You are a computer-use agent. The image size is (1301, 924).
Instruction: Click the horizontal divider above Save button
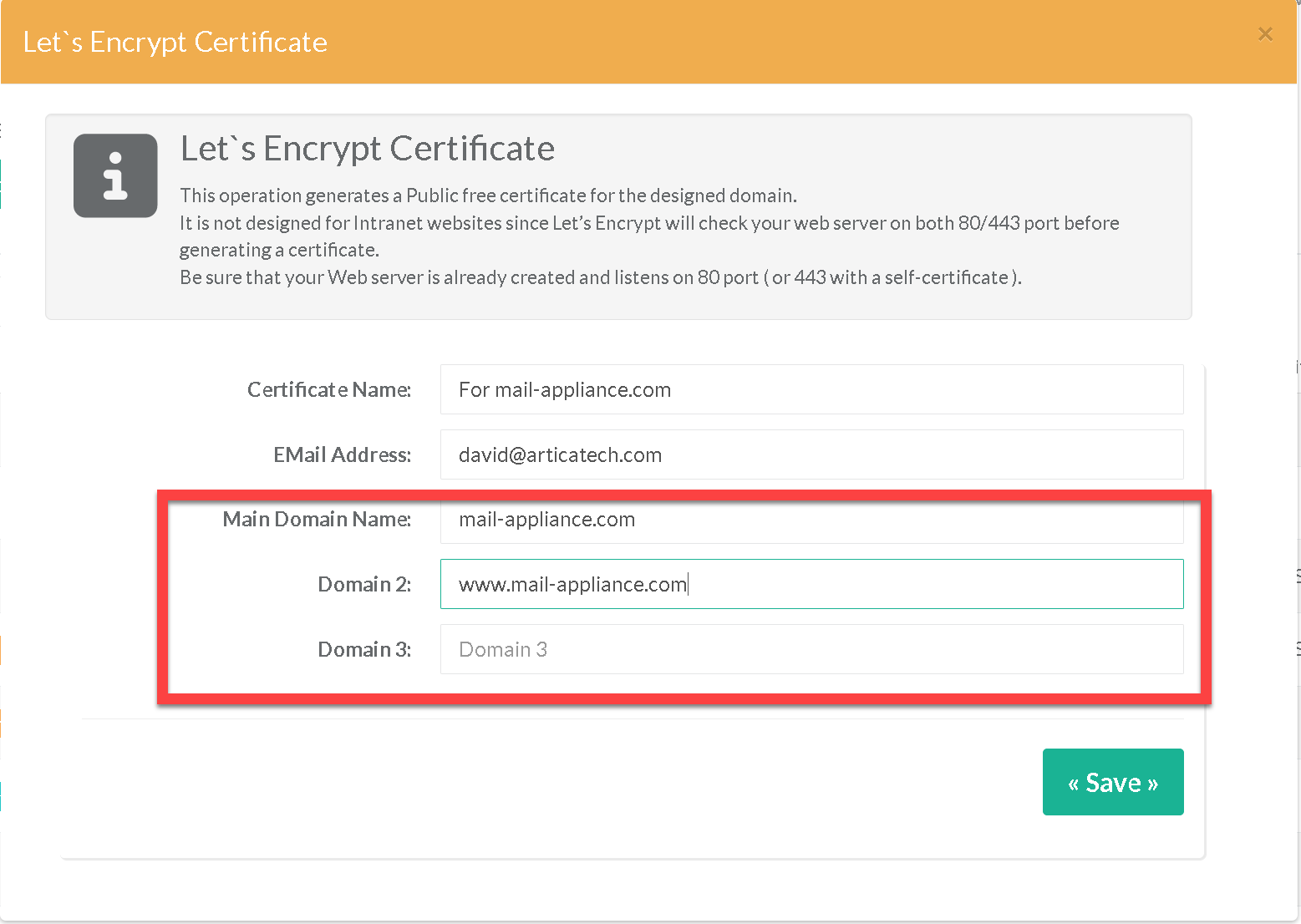pos(632,718)
